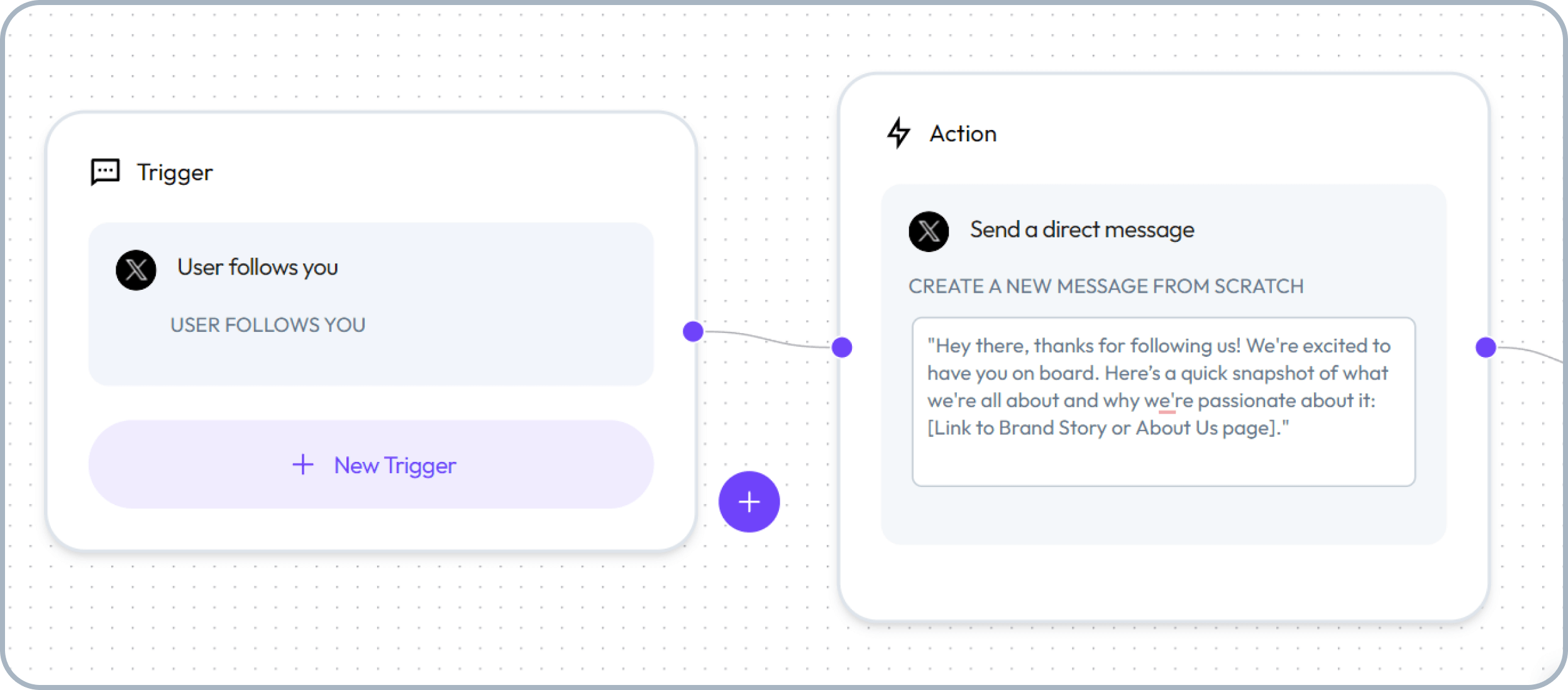1568x690 pixels.
Task: Click the CREATE A NEW MESSAGE FROM SCRATCH heading
Action: (x=1106, y=286)
